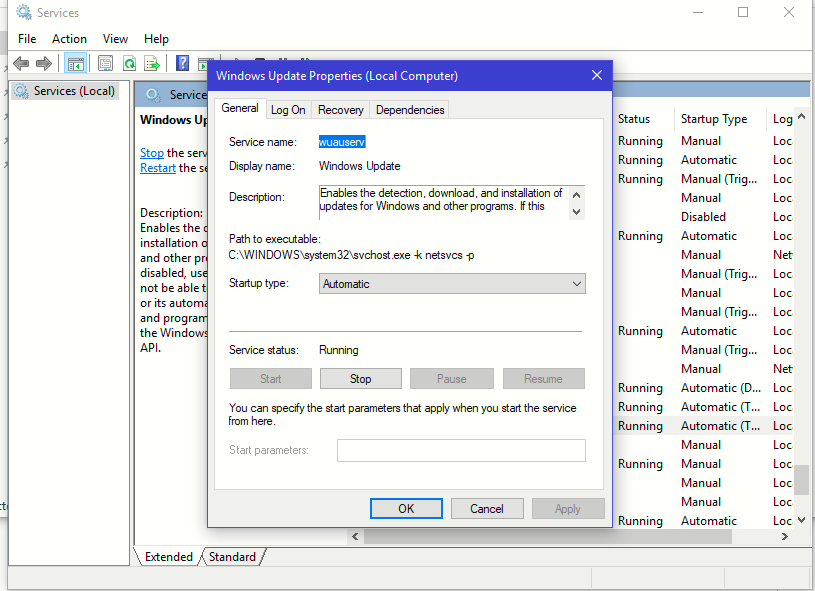Screen dimensions: 815x591
Task: Click in the Start parameters field
Action: [461, 451]
